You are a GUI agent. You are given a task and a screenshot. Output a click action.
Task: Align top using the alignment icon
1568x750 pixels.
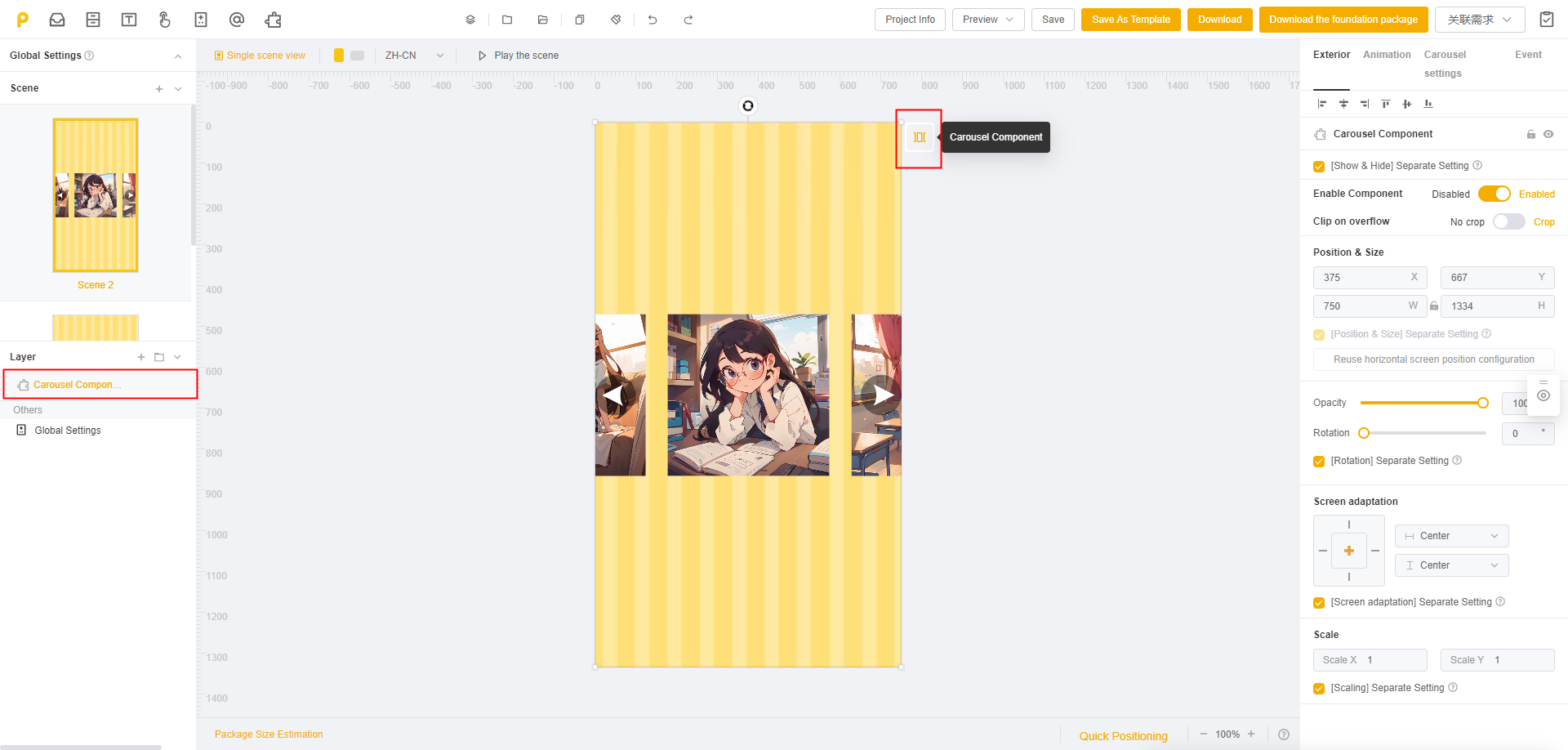pyautogui.click(x=1386, y=104)
